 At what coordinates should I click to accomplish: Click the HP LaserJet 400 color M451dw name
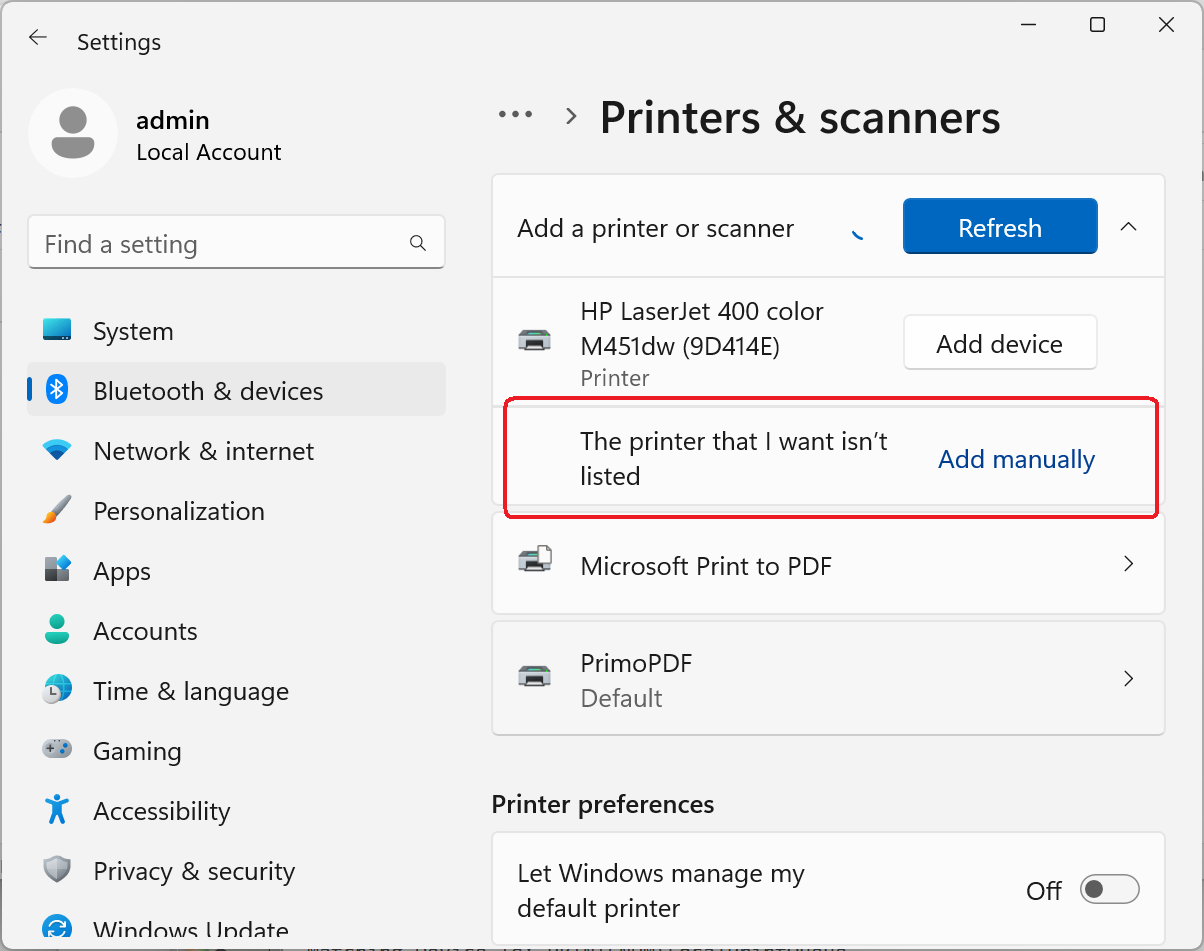702,328
